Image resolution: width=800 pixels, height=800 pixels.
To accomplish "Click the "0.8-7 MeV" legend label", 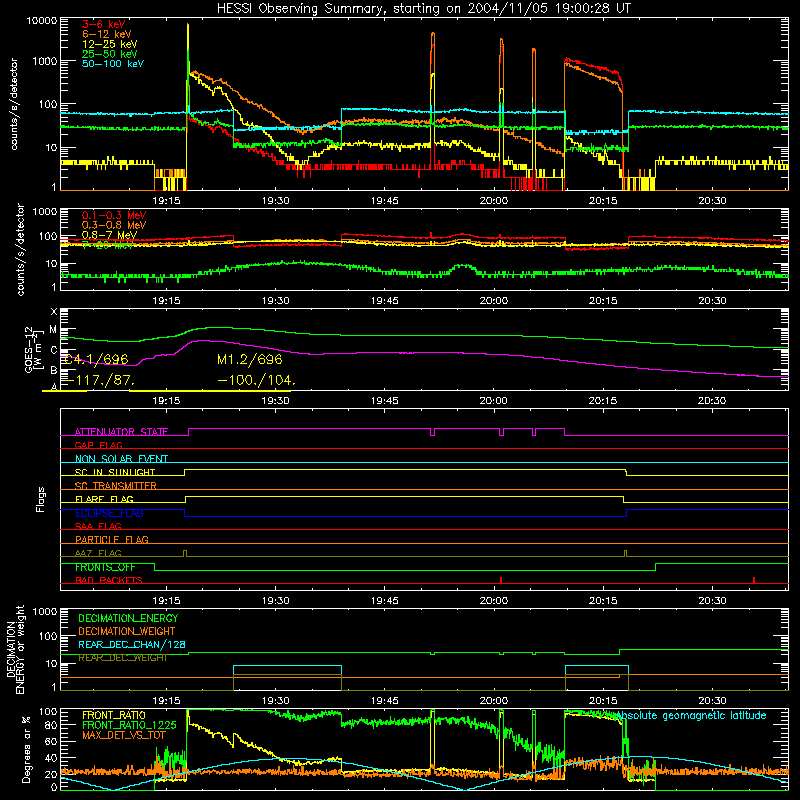I will coord(109,235).
